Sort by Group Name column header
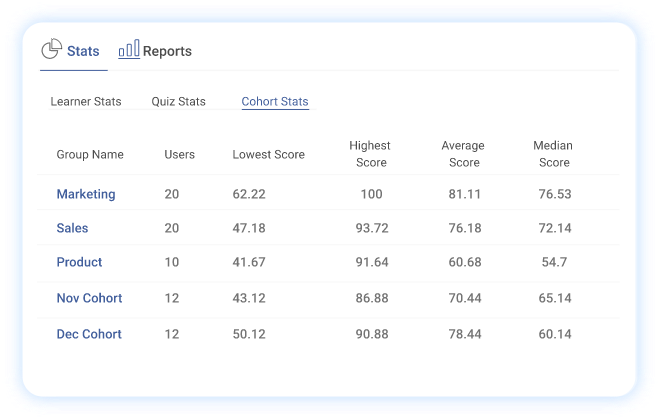Image resolution: width=660 pixels, height=419 pixels. [x=90, y=155]
